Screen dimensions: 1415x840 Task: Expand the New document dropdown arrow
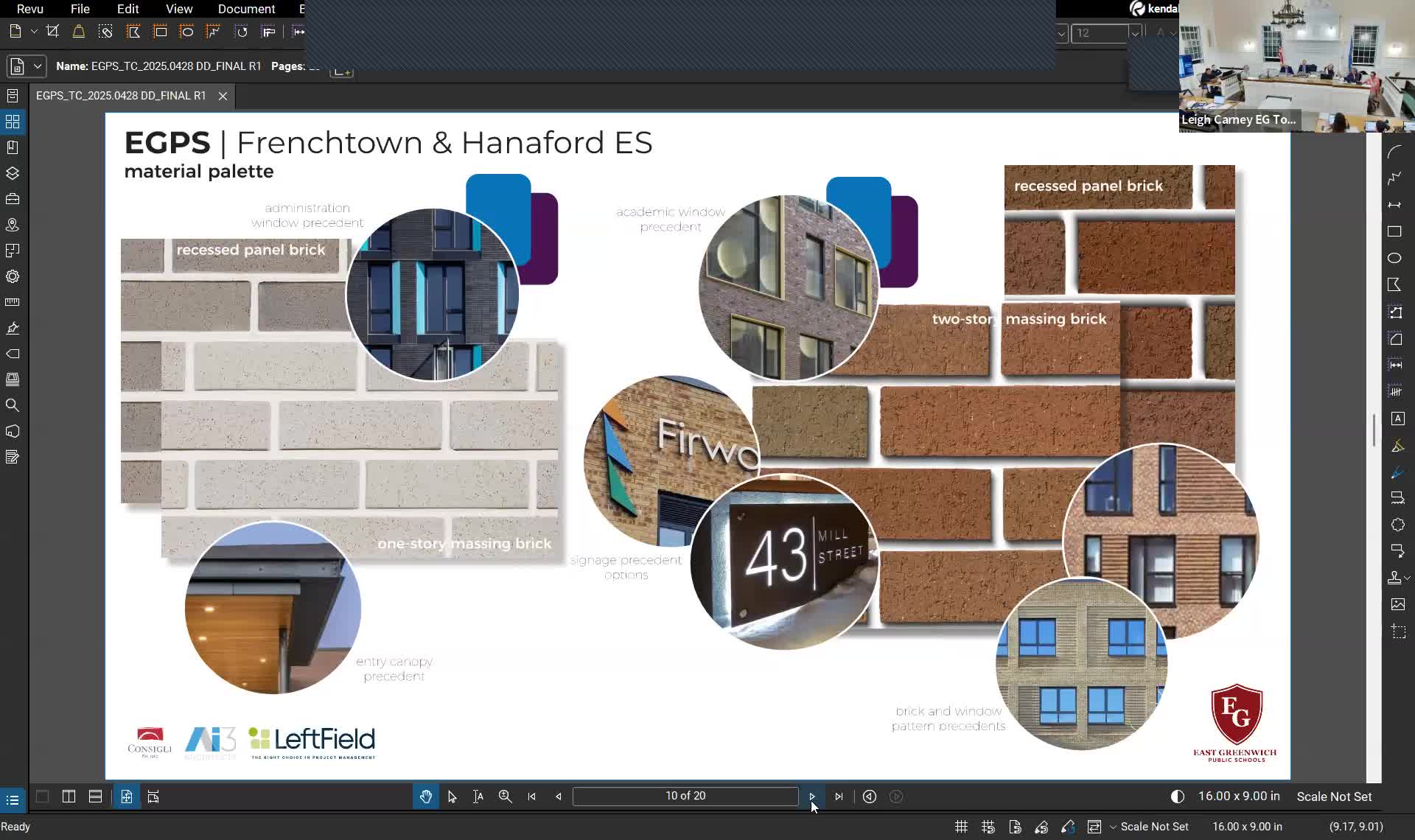coord(34,32)
